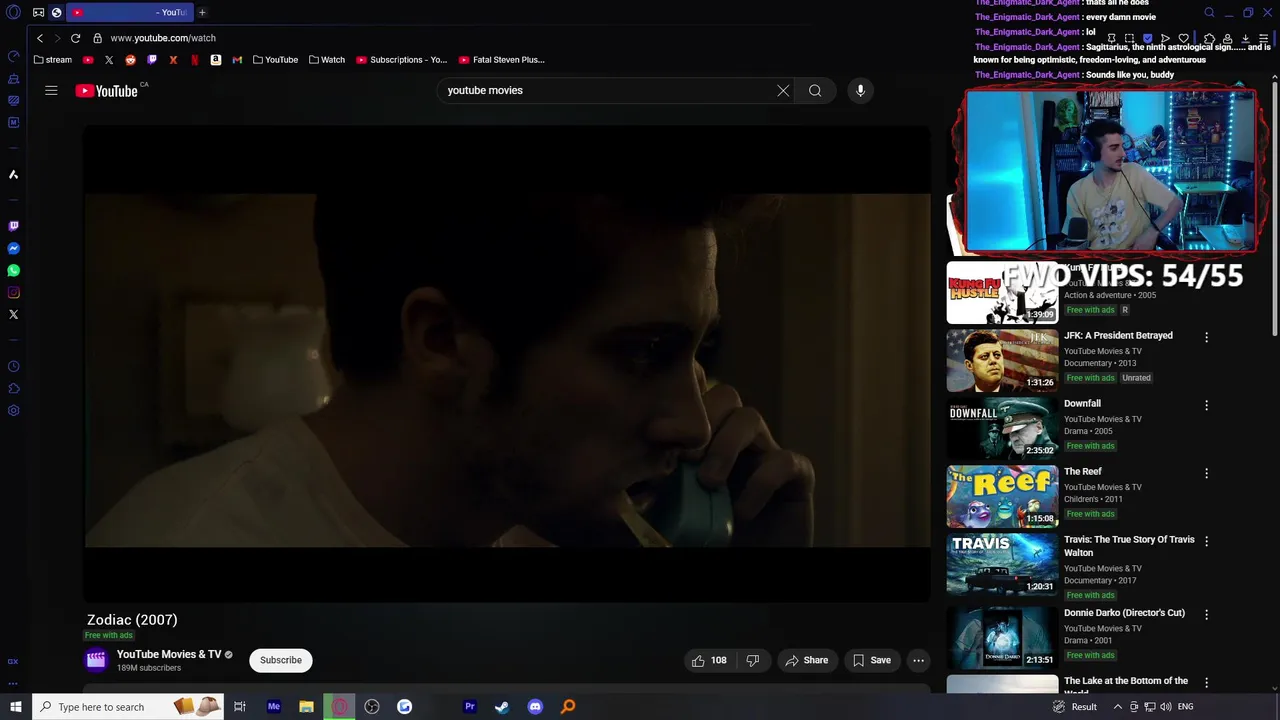
Task: Click the taskbar search box
Action: (x=128, y=707)
